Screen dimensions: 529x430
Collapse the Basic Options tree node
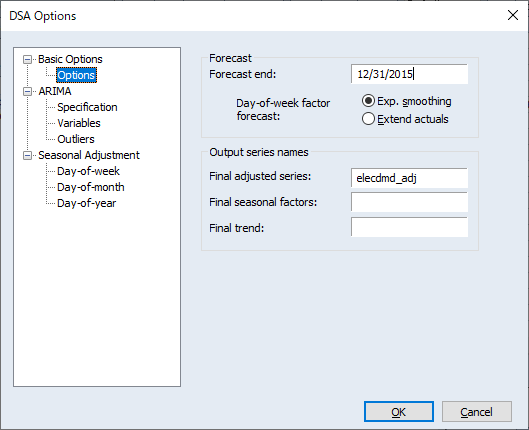click(x=27, y=60)
